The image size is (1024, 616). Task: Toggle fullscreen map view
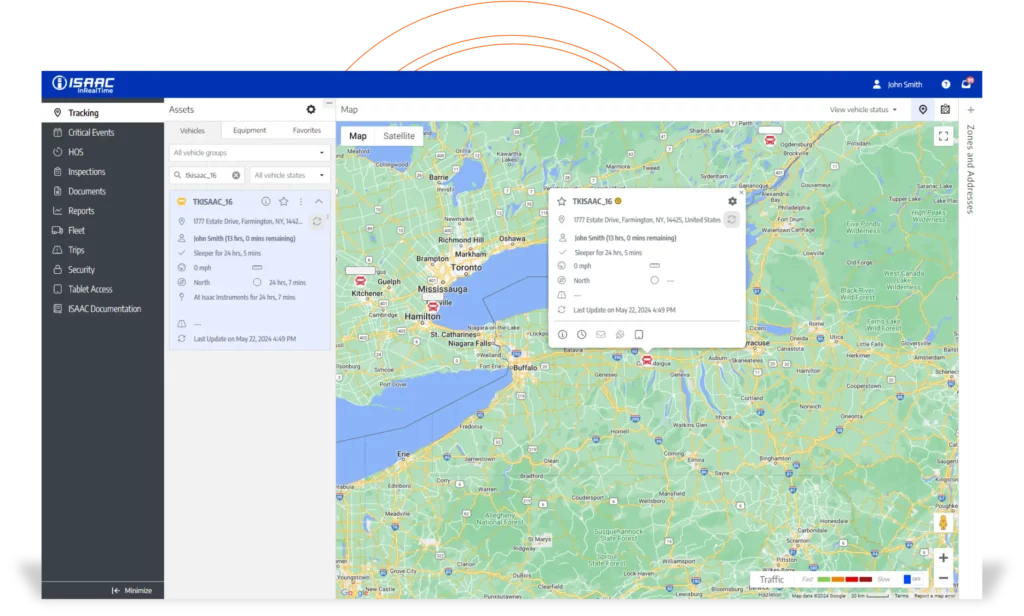coord(943,136)
